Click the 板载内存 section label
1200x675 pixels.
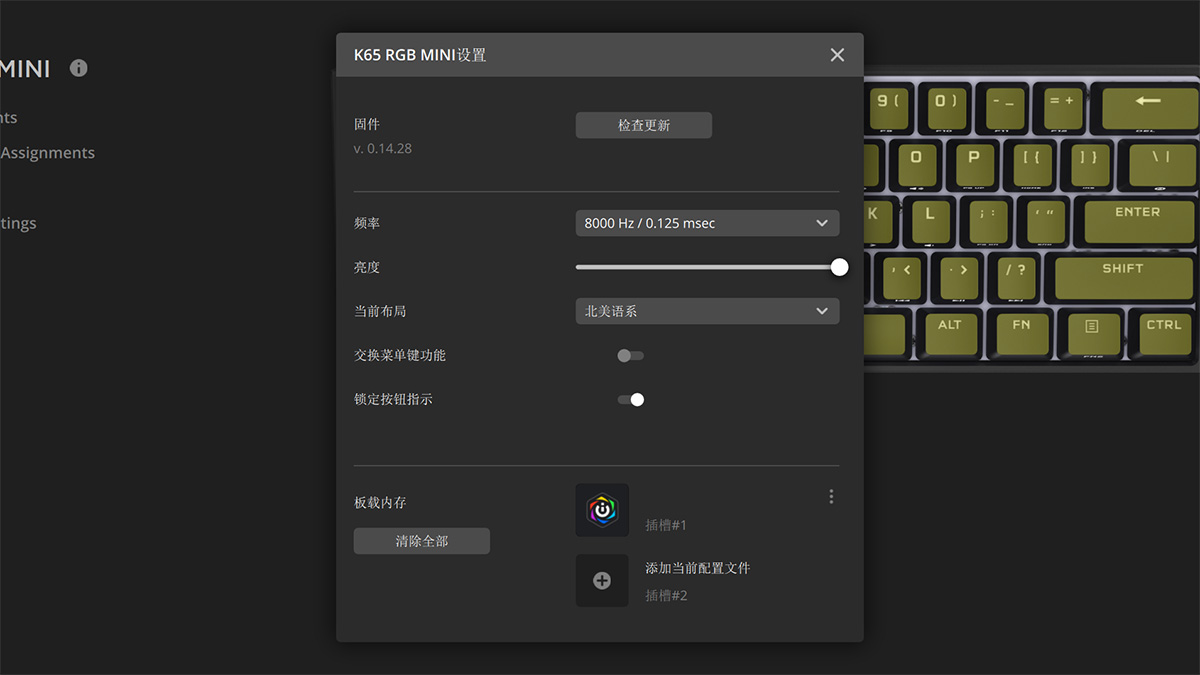pyautogui.click(x=380, y=503)
